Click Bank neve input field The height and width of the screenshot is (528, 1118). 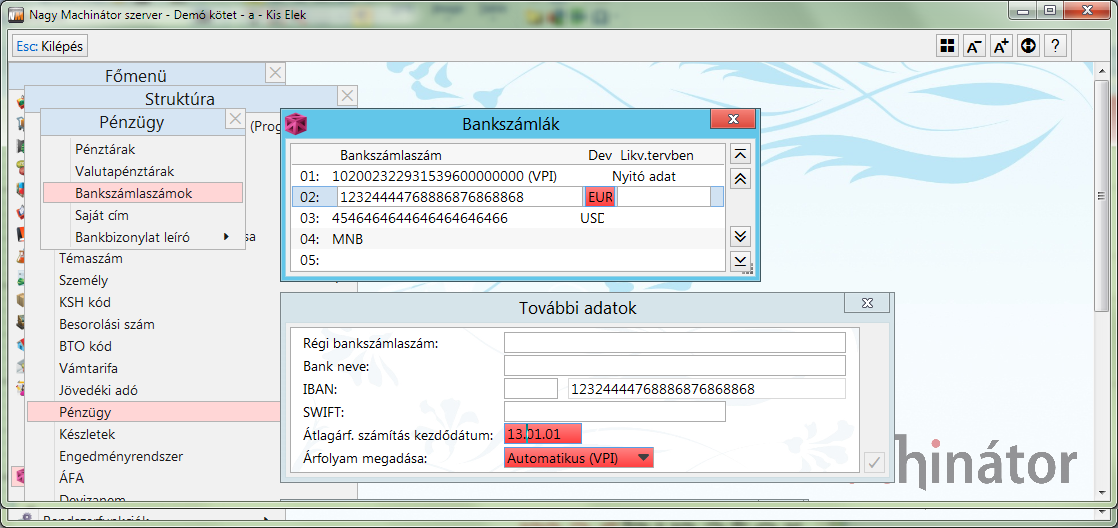click(x=675, y=366)
